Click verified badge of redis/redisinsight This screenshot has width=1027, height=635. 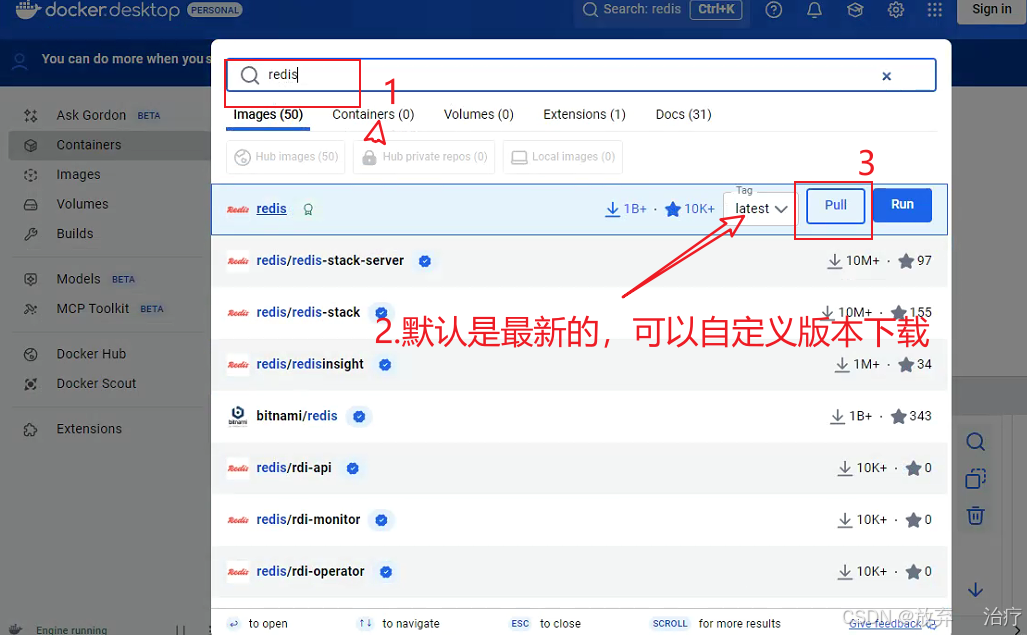385,365
